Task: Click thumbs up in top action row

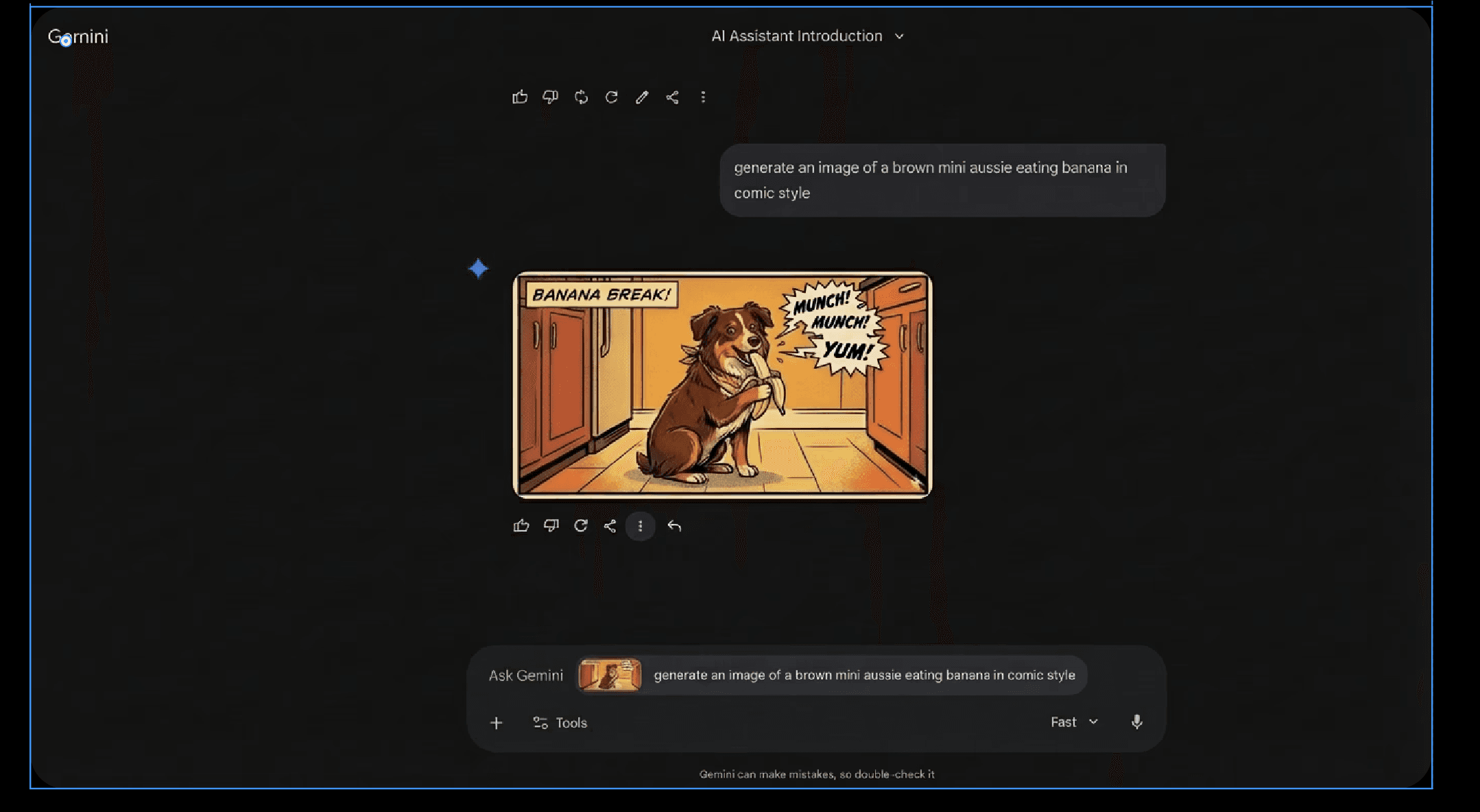Action: coord(520,97)
